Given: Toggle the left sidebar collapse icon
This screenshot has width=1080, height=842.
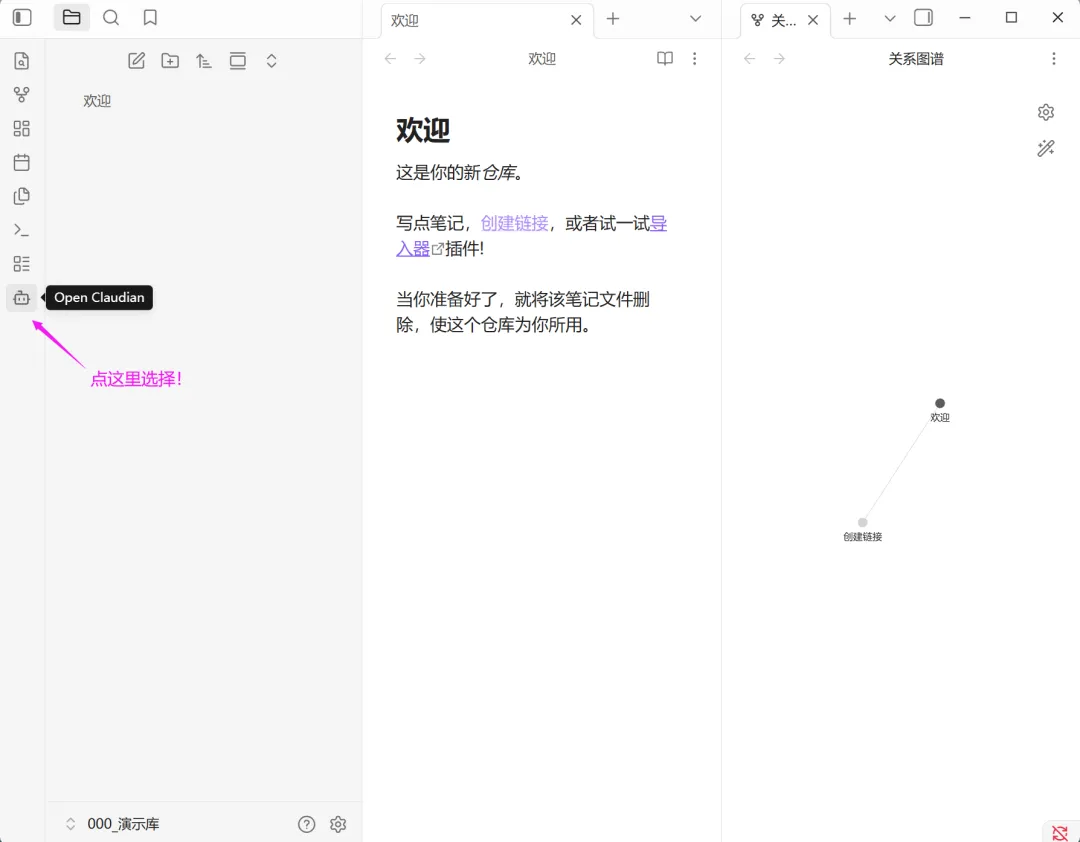Looking at the screenshot, I should coord(22,17).
